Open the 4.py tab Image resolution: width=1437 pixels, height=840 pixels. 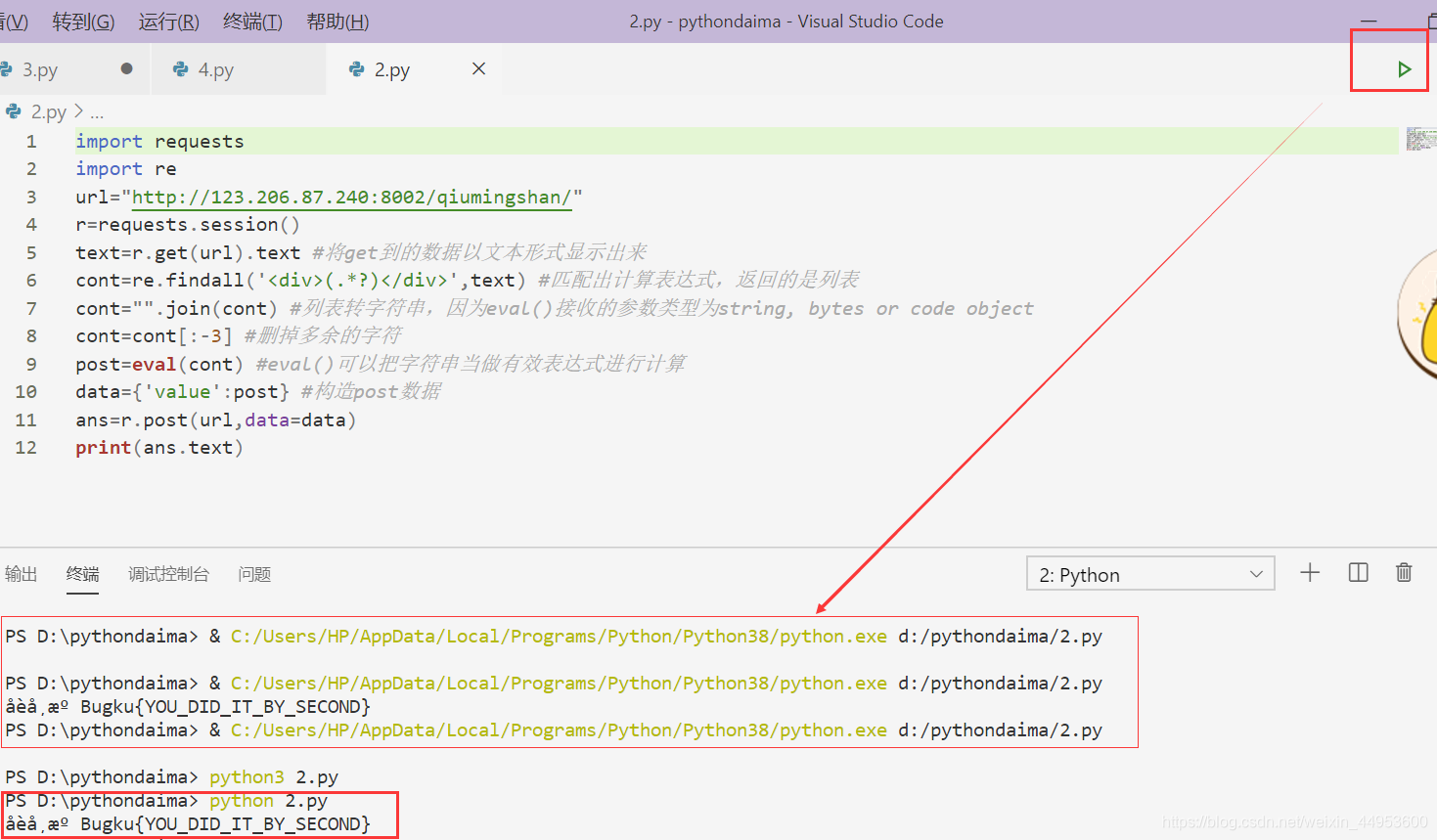(x=215, y=70)
